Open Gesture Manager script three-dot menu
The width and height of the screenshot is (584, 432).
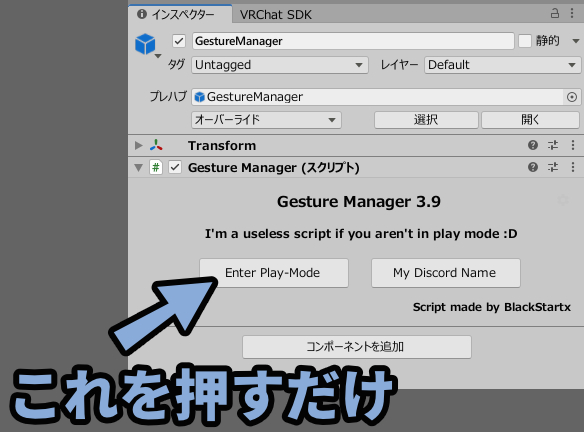pos(573,167)
